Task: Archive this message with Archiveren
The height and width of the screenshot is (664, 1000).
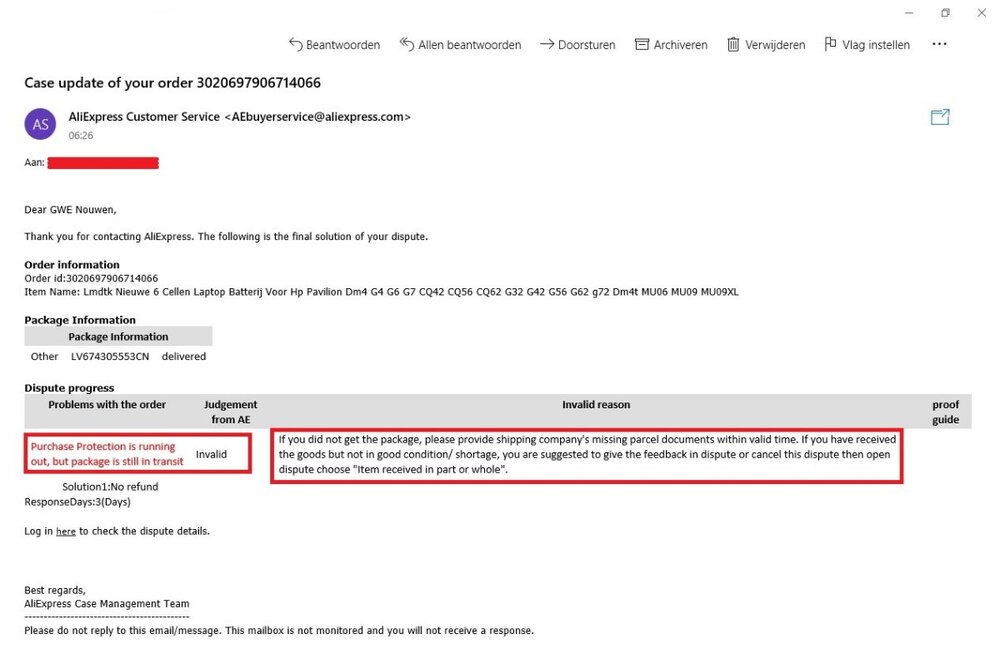Action: pyautogui.click(x=671, y=45)
